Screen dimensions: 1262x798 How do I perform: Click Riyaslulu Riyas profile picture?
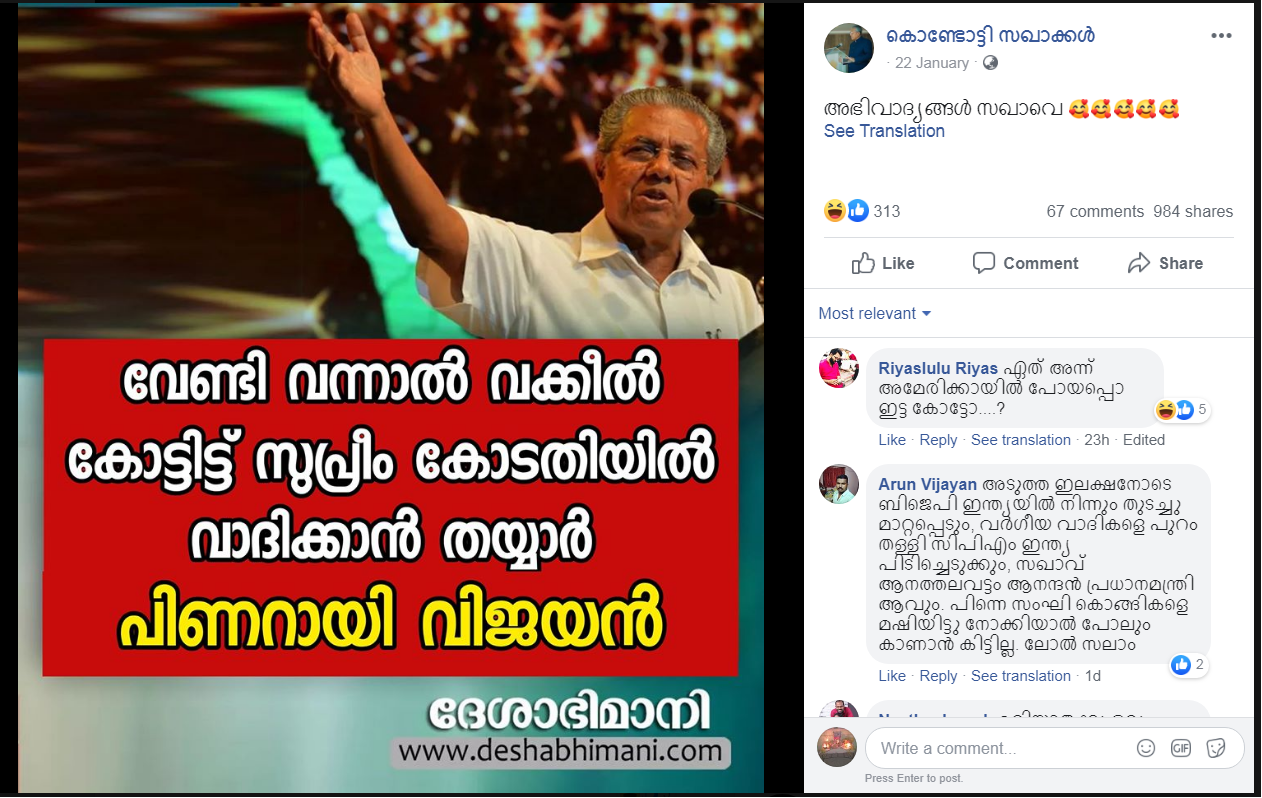[x=839, y=368]
